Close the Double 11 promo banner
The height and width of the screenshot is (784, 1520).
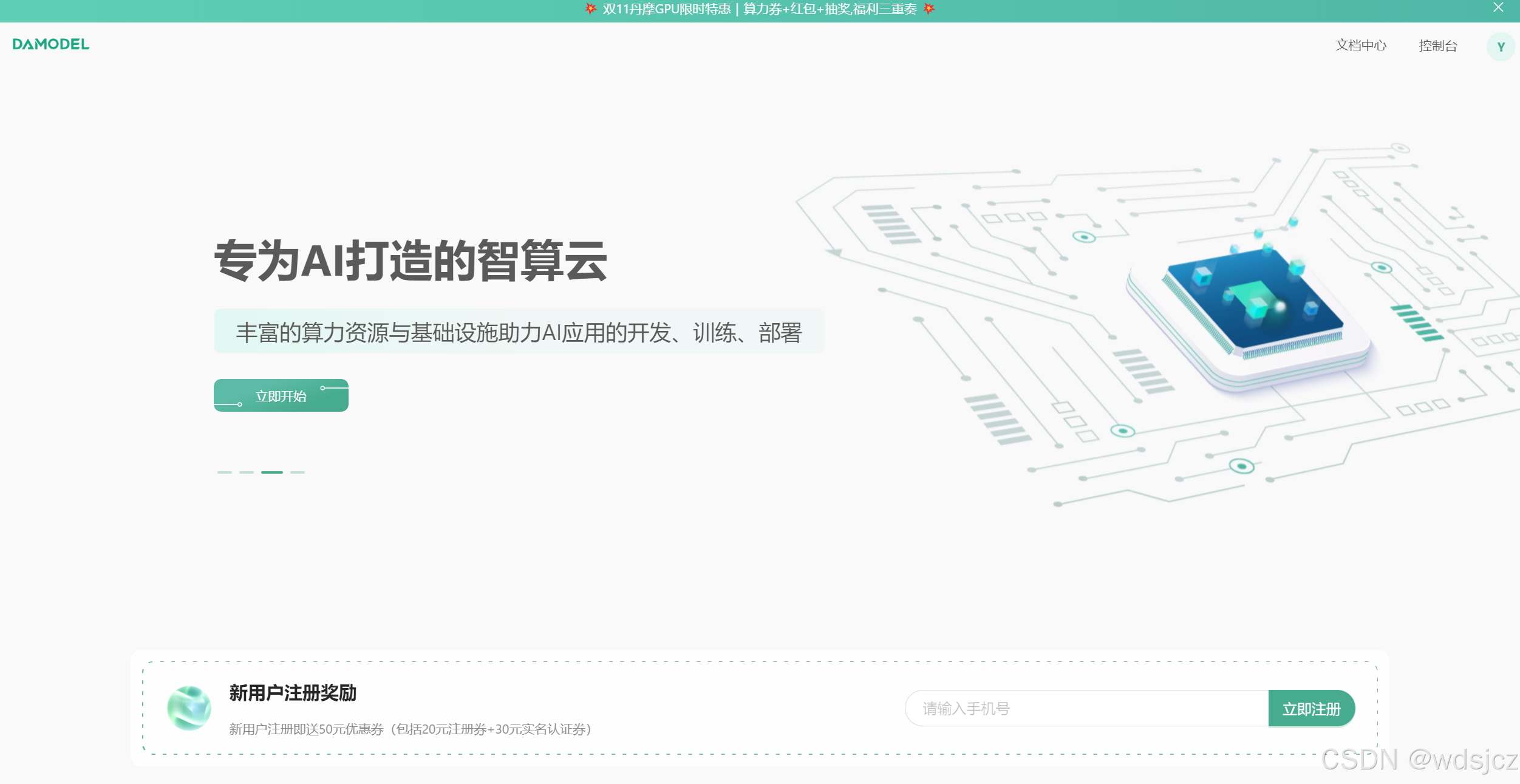tap(1498, 8)
